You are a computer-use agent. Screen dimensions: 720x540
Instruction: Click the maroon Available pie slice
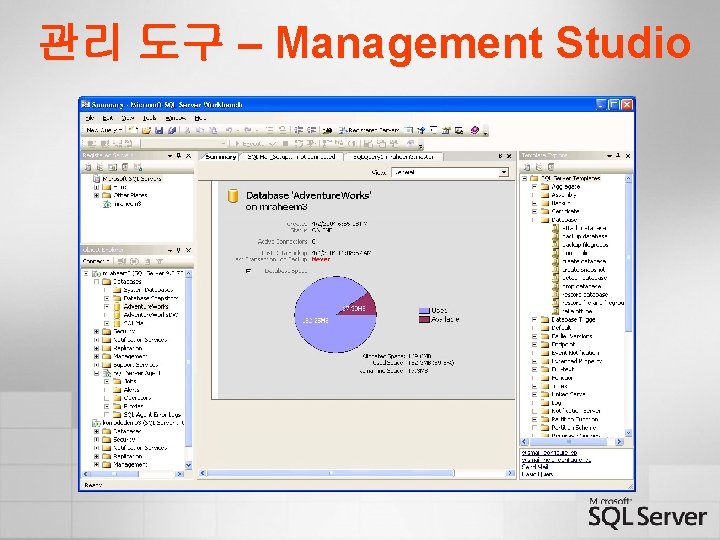(362, 305)
